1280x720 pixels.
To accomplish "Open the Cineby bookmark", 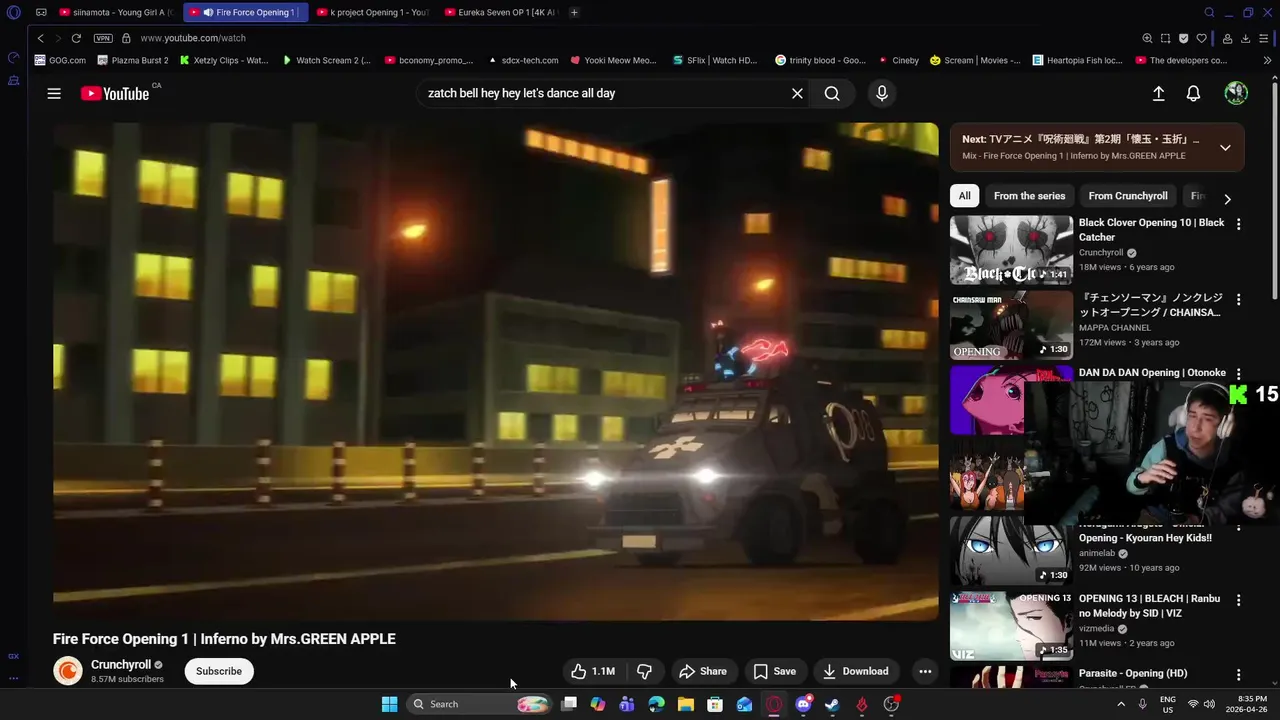I will (898, 60).
